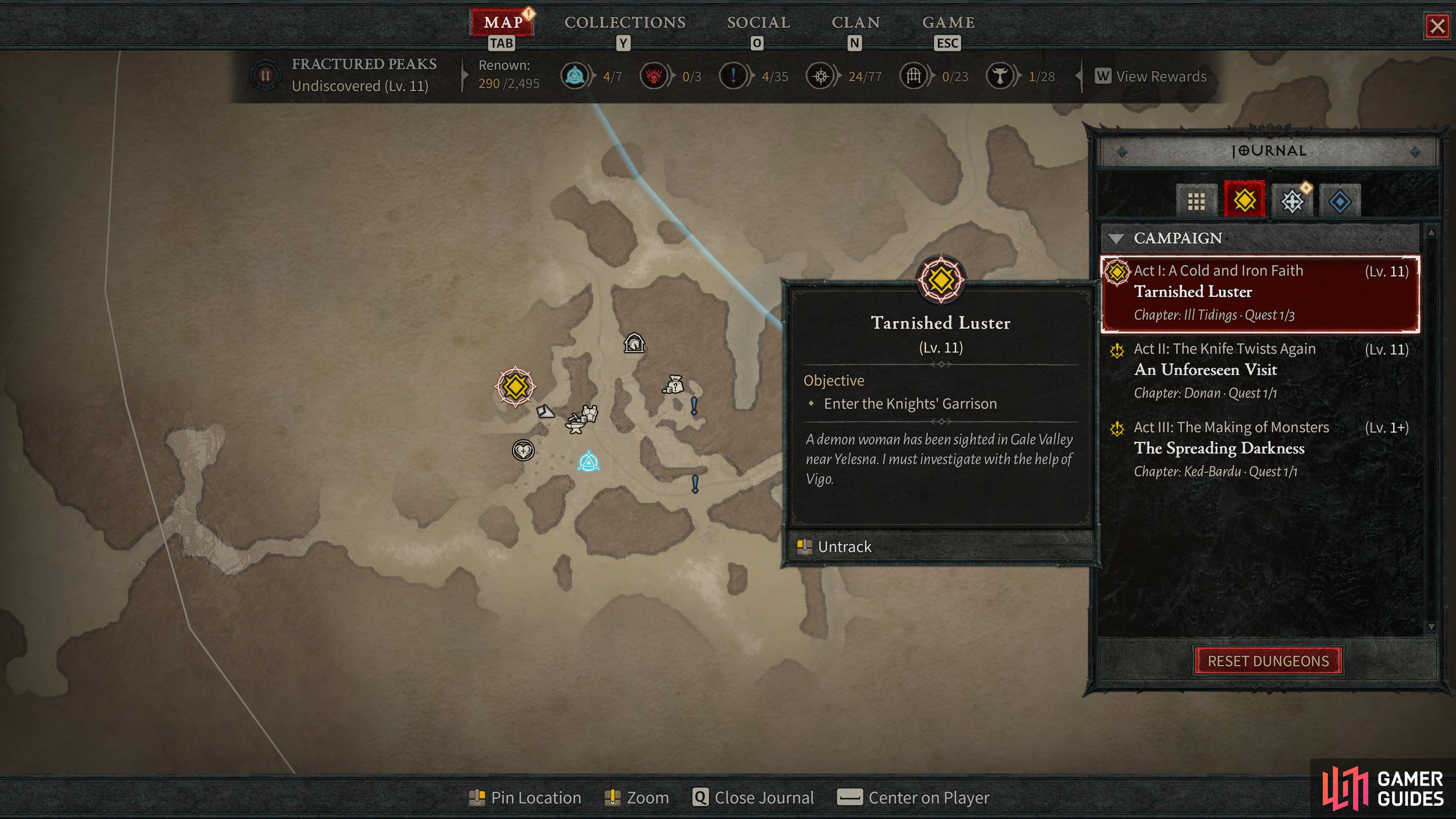The width and height of the screenshot is (1456, 819).
Task: Click the scroll down arrow in journal
Action: pos(1431,627)
